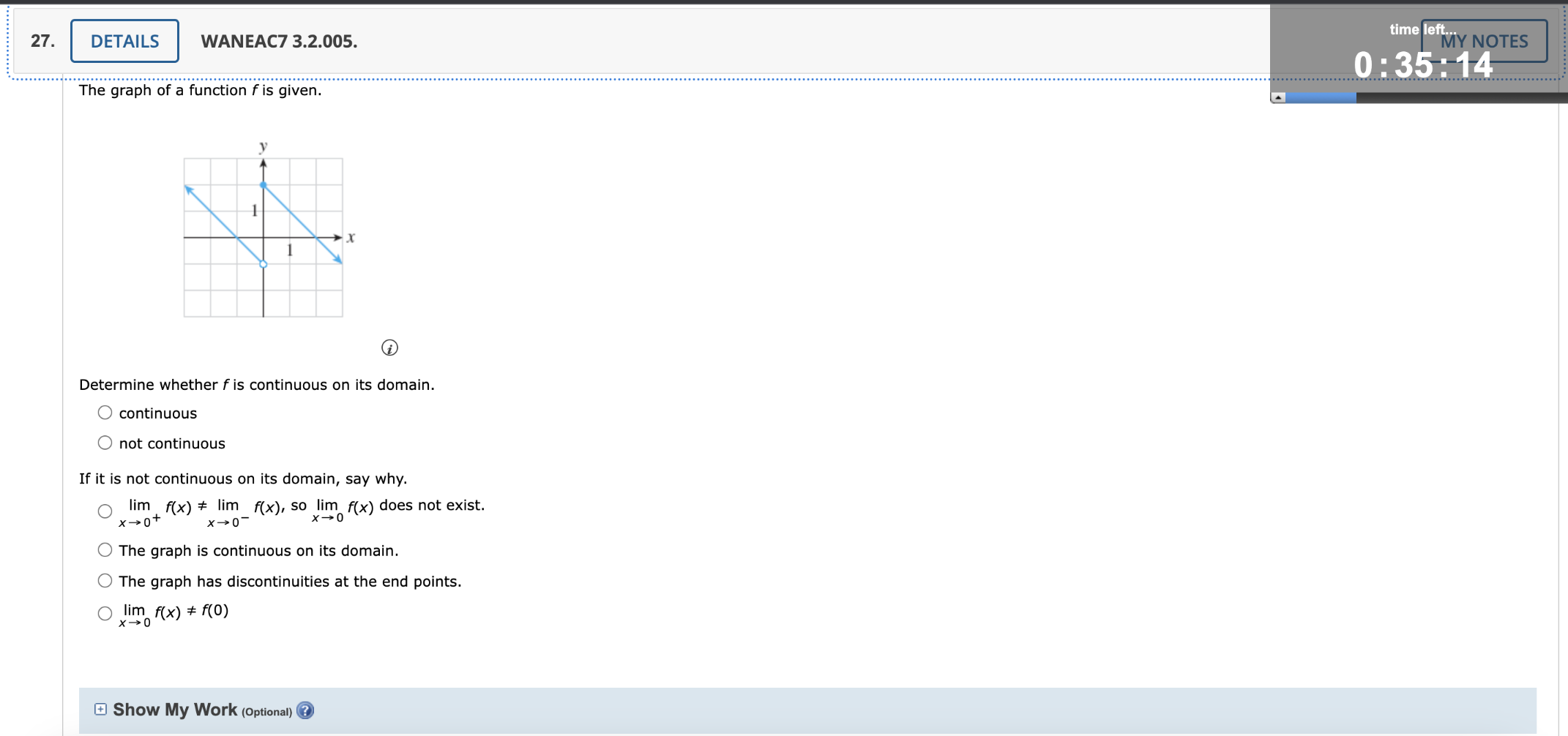Click the graph info icon

click(x=389, y=348)
